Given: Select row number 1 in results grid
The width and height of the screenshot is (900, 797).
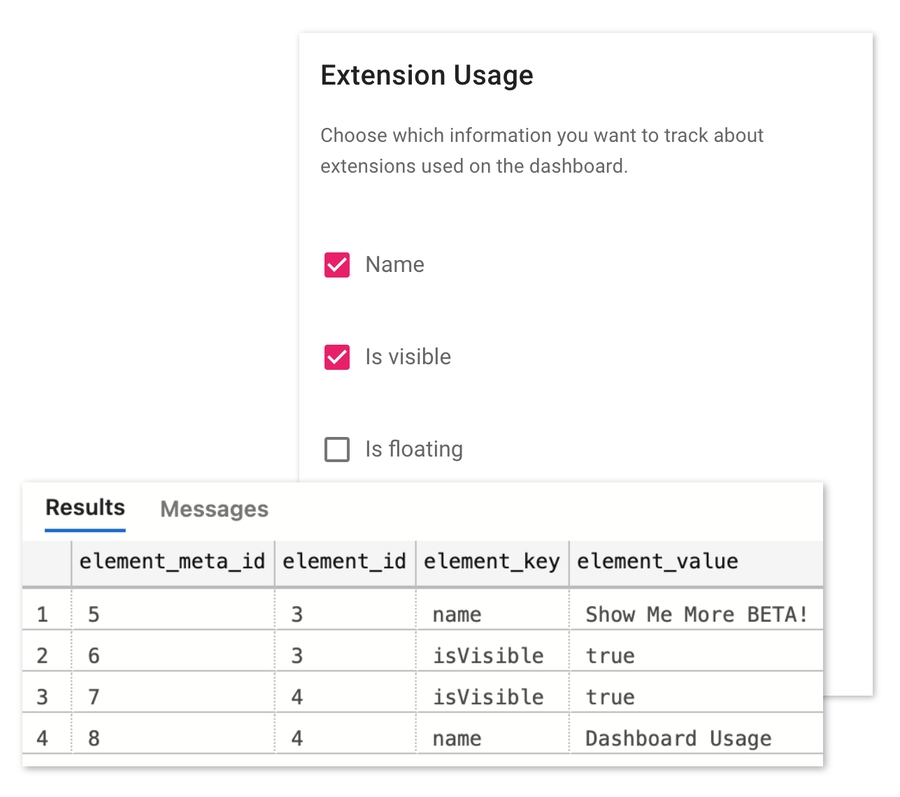Looking at the screenshot, I should click(41, 613).
